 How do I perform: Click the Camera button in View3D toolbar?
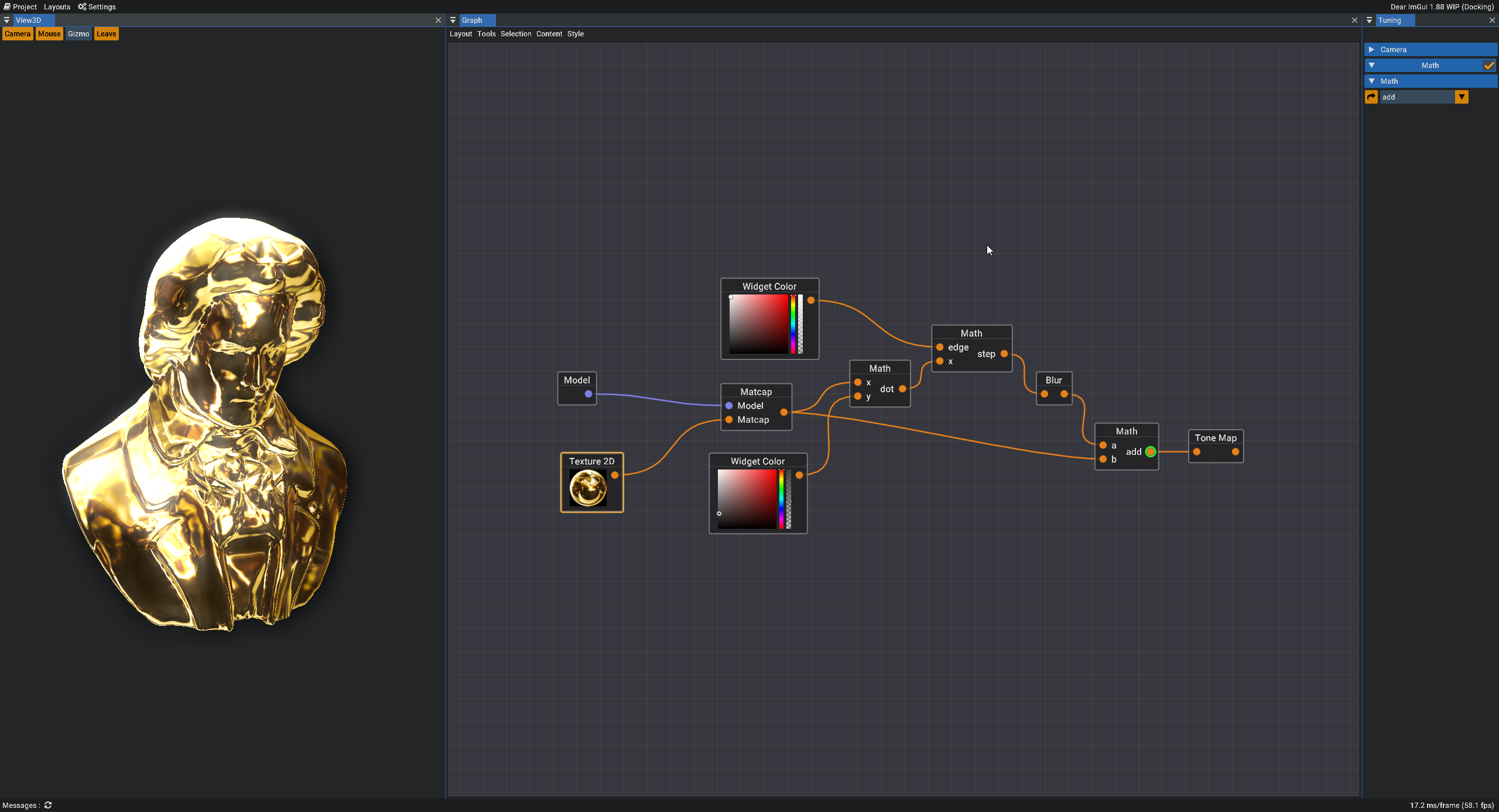[x=18, y=34]
